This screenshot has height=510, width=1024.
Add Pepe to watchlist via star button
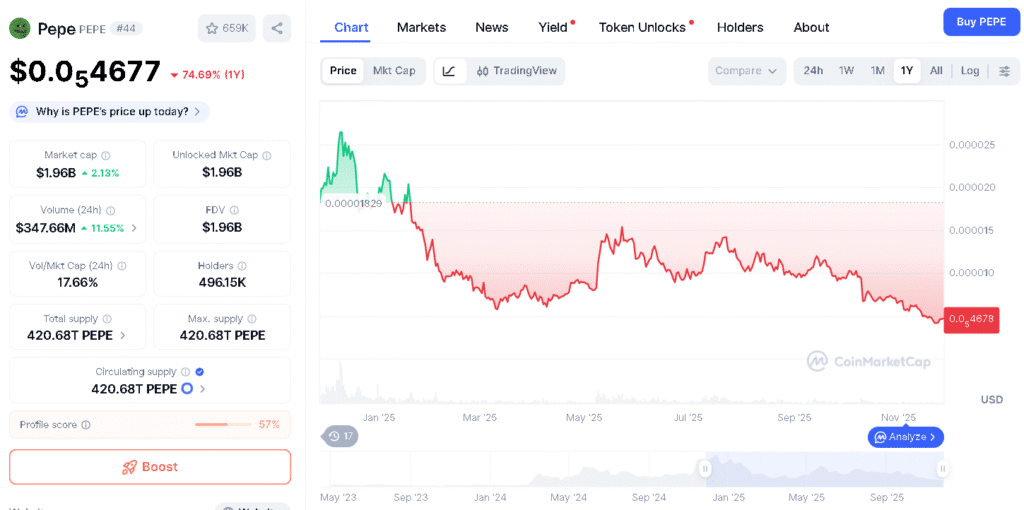tap(227, 28)
